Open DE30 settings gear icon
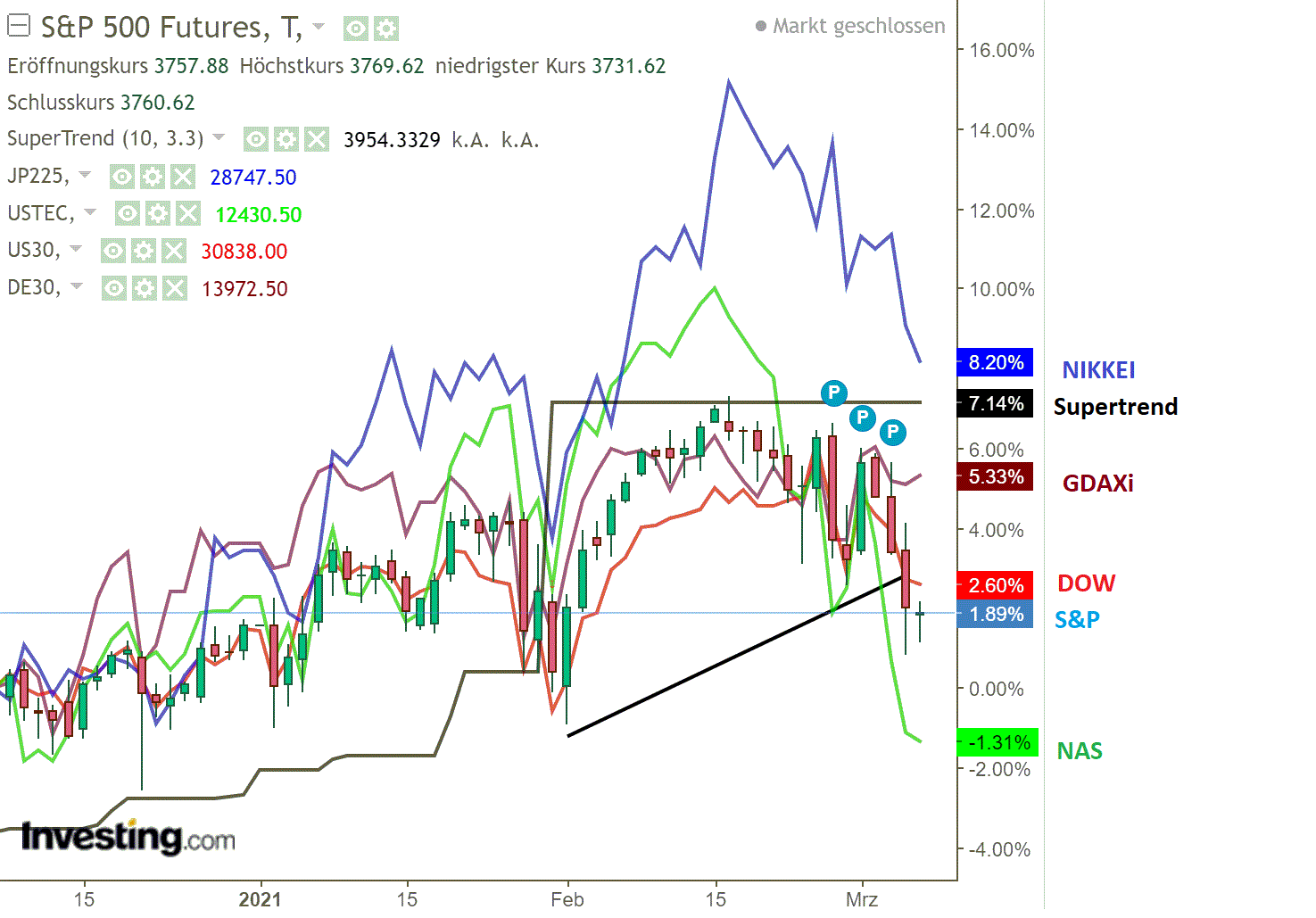The width and height of the screenshot is (1316, 918). (x=145, y=288)
